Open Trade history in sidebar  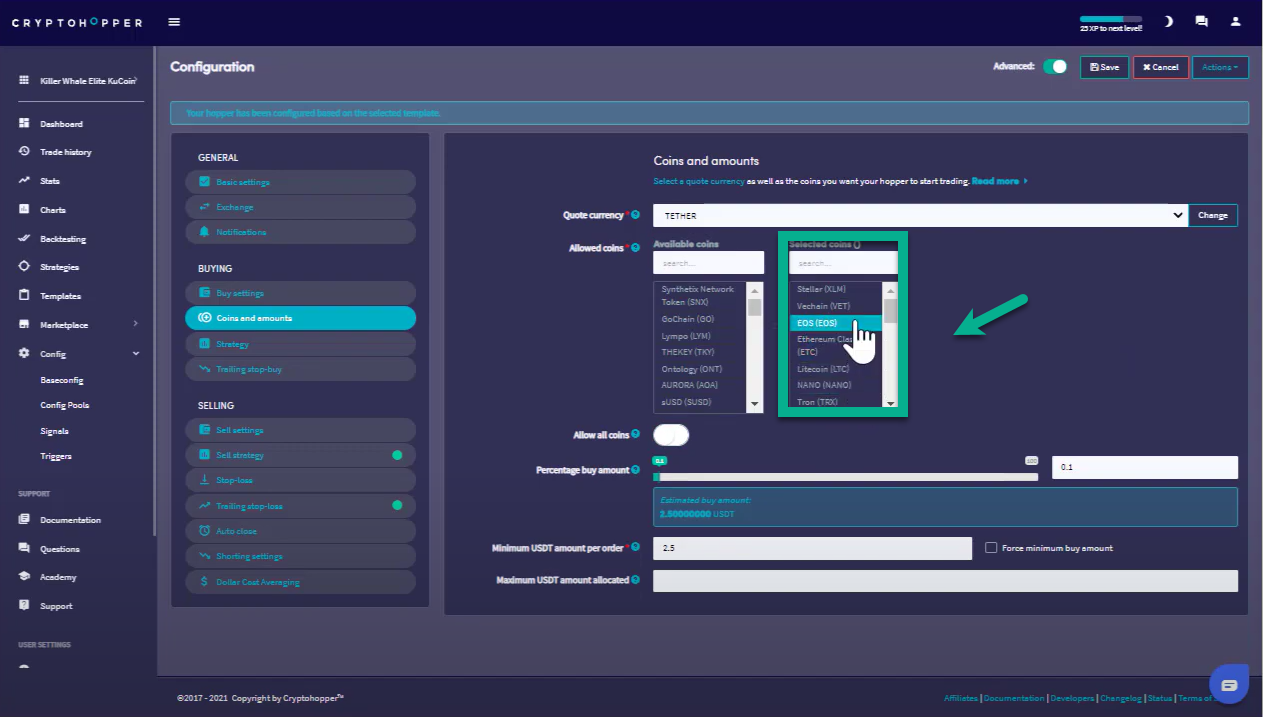tap(65, 152)
